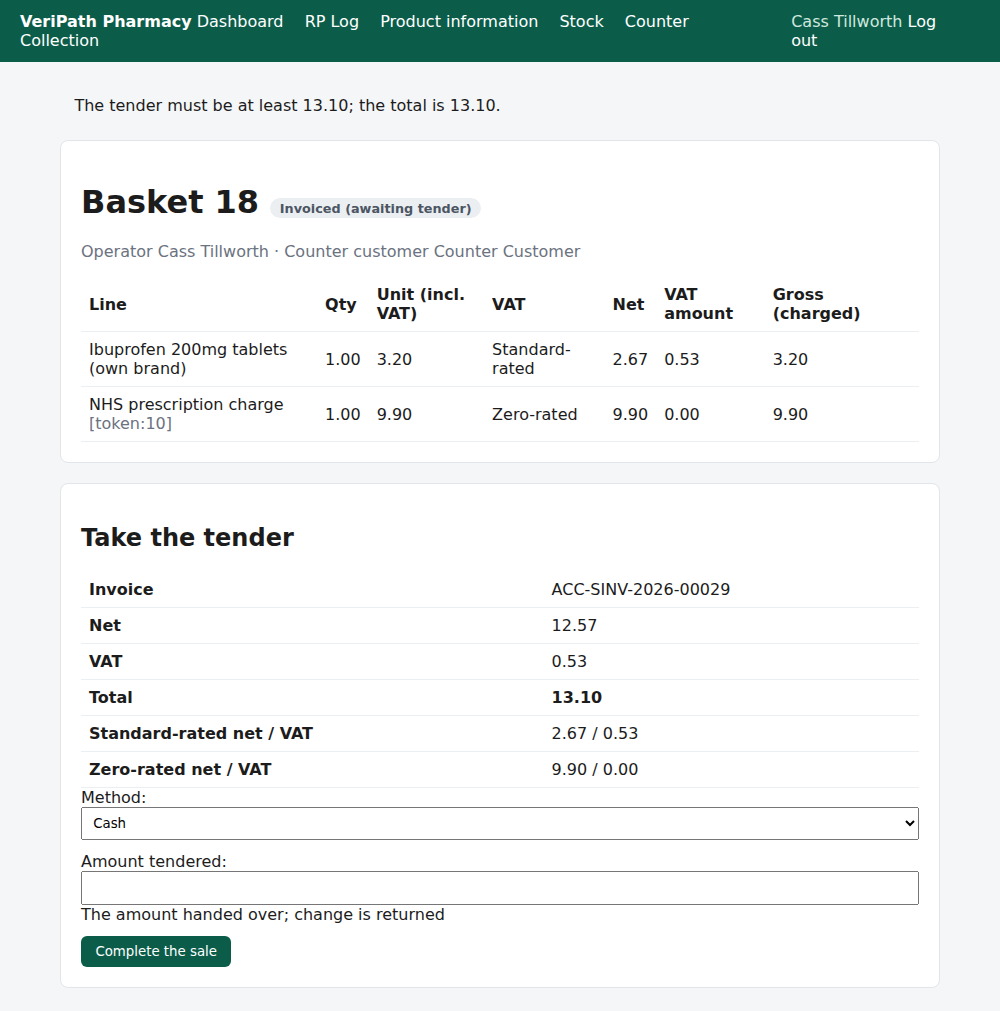Image resolution: width=1000 pixels, height=1011 pixels.
Task: Open the VeriPath Pharmacy home link
Action: click(106, 21)
